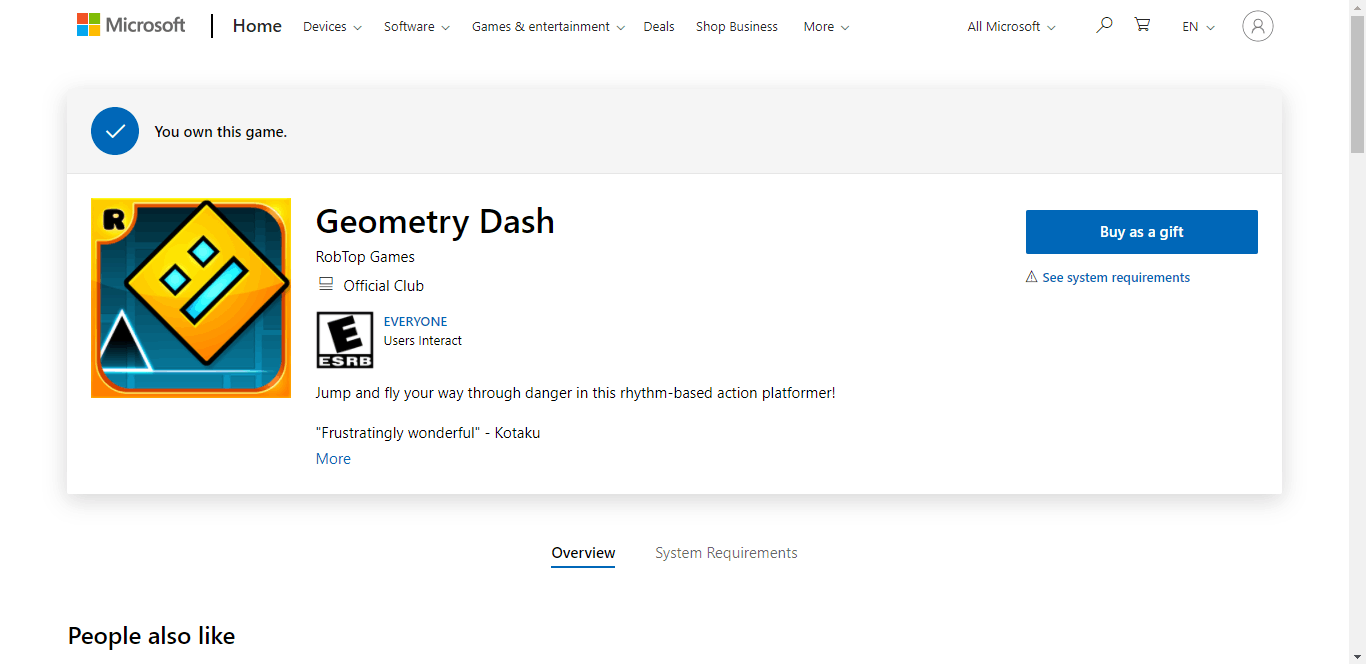
Task: Open the All Microsoft dropdown
Action: coord(1011,27)
